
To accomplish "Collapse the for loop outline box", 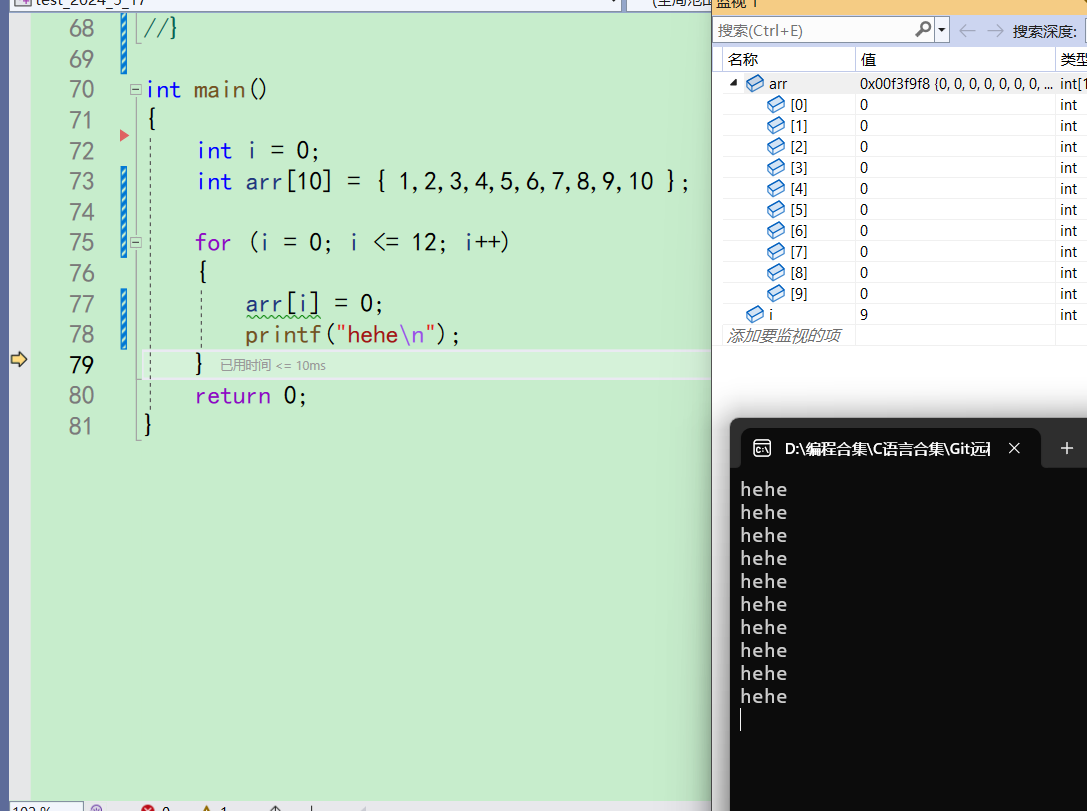I will click(136, 243).
